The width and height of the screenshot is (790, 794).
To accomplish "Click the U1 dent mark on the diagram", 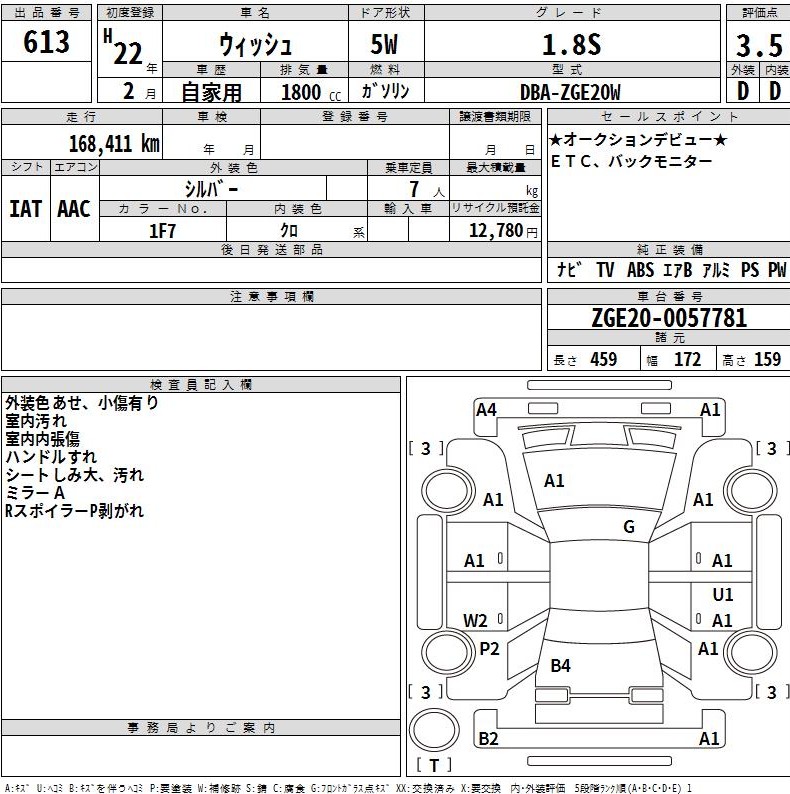I will pyautogui.click(x=723, y=594).
